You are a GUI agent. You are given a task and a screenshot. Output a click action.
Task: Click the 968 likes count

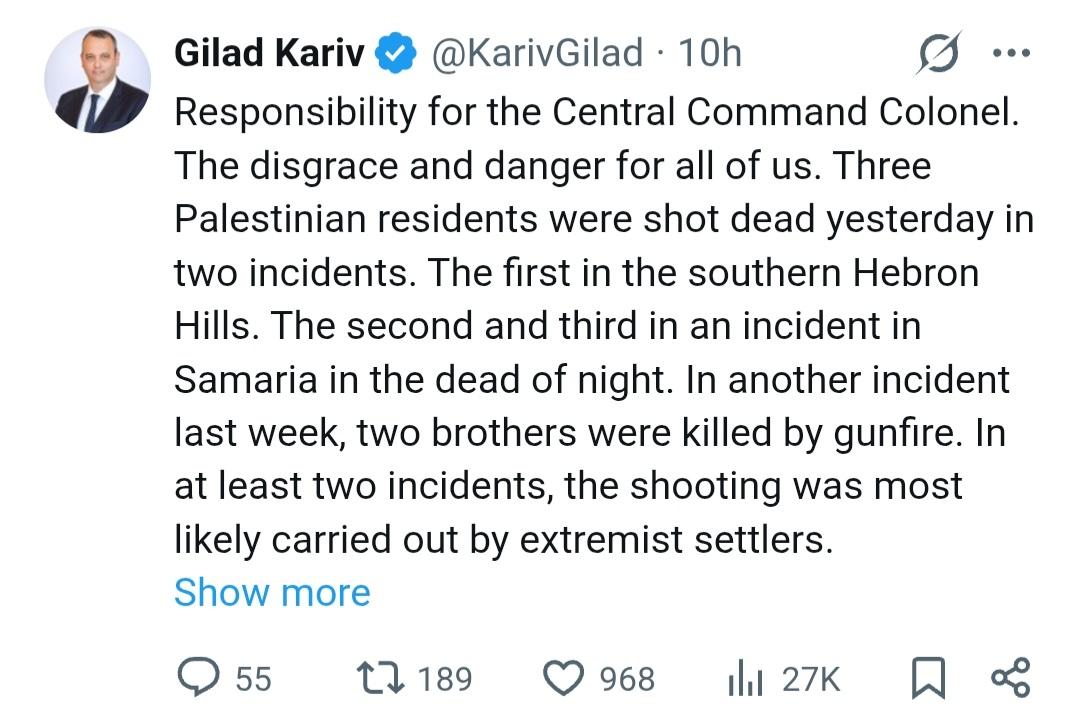click(627, 680)
